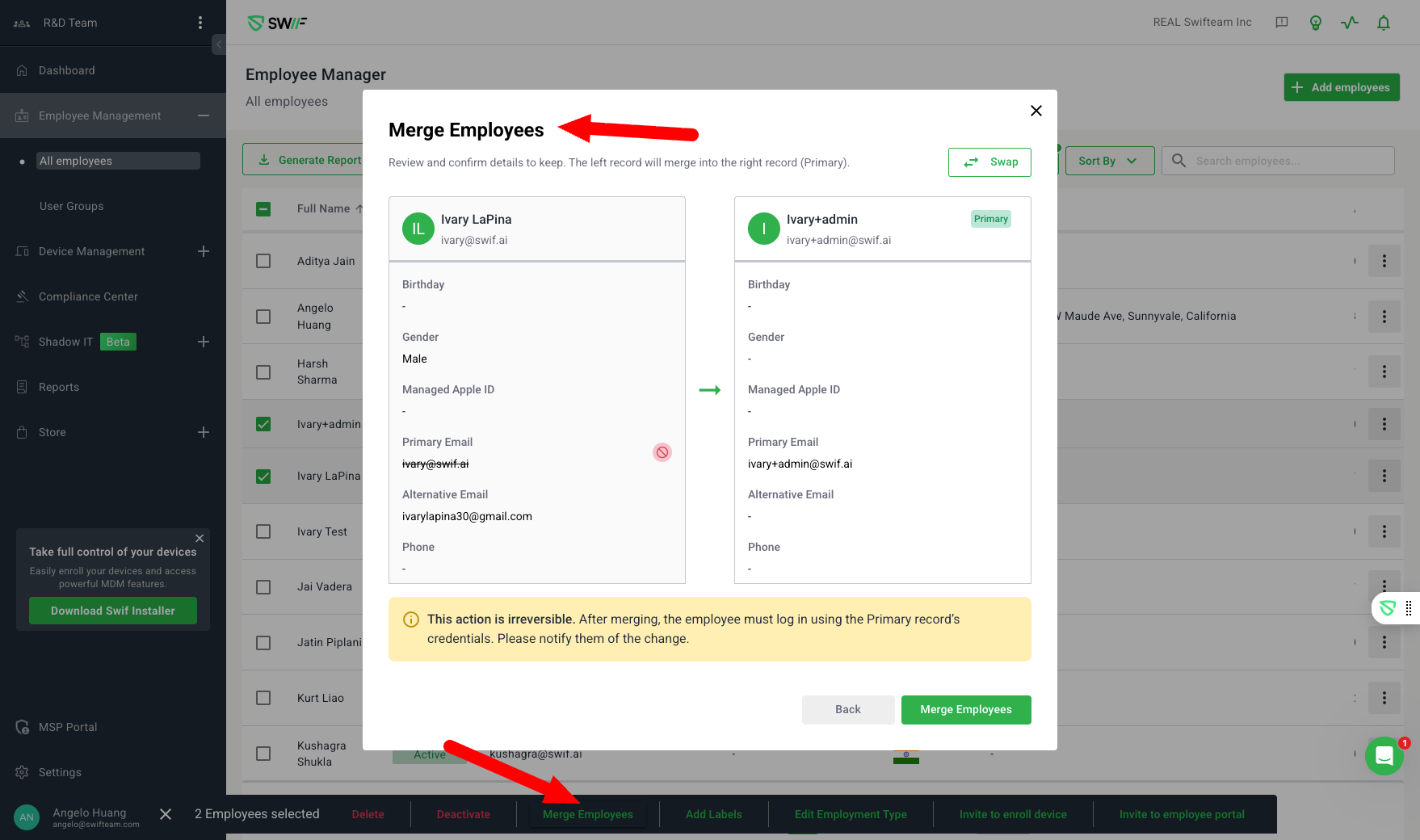This screenshot has height=840, width=1420.
Task: Click the lightbulb tips icon
Action: [x=1316, y=23]
